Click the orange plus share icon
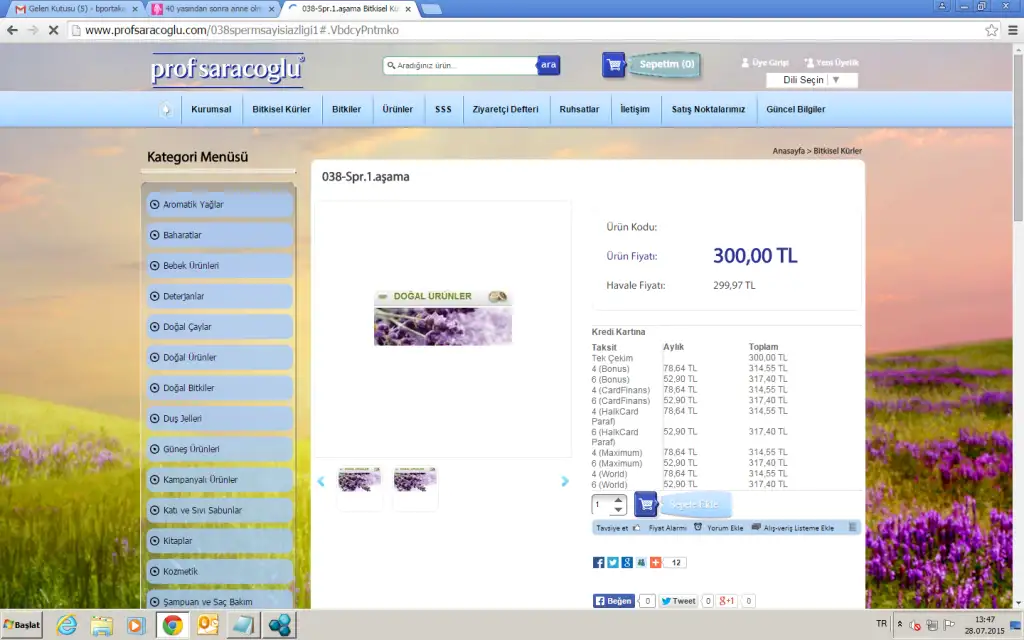This screenshot has height=640, width=1024. [x=655, y=563]
